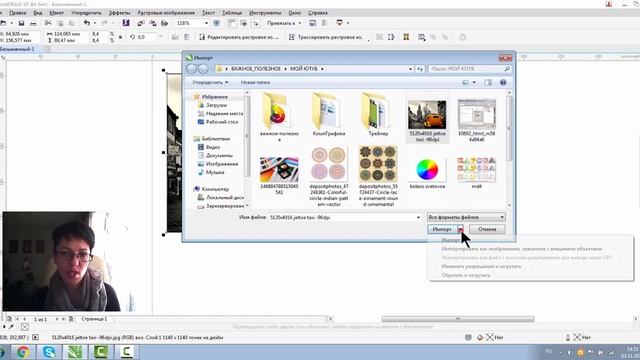Click the horizontal scrollbar at the bottom

[x=458, y=319]
